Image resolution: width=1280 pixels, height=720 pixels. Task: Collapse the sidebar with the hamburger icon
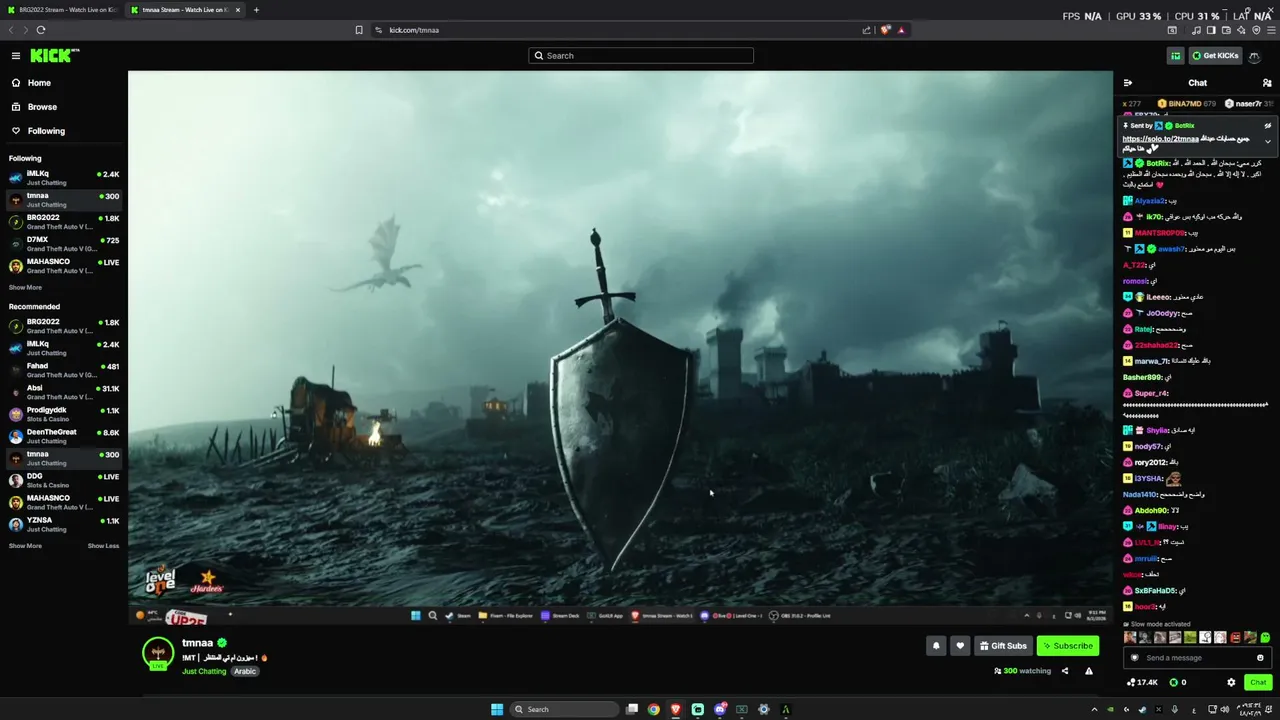(16, 56)
